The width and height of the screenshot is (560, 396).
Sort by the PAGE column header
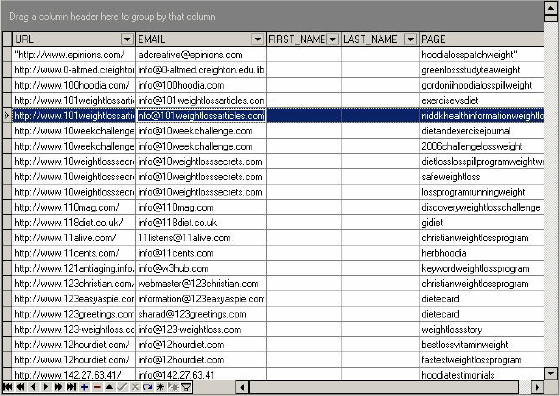point(481,39)
